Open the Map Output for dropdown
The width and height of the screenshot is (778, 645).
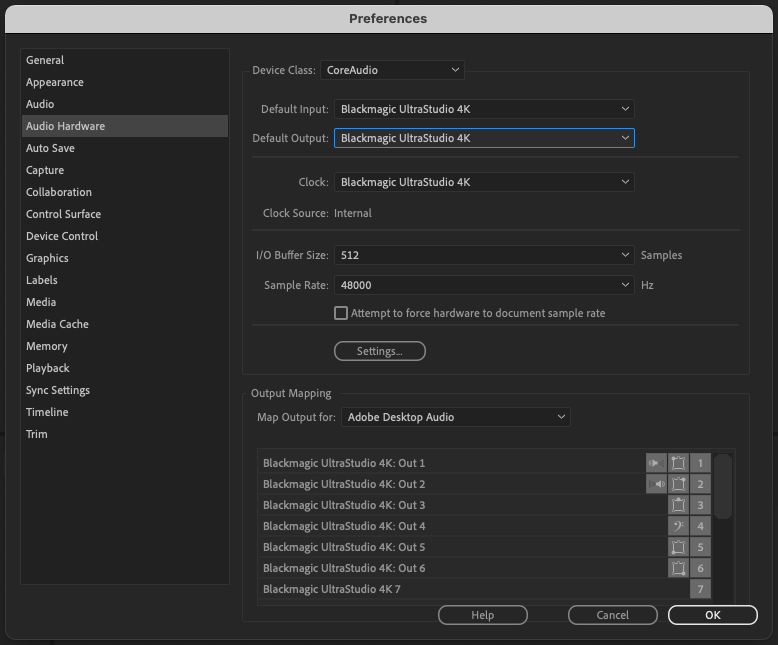(456, 417)
